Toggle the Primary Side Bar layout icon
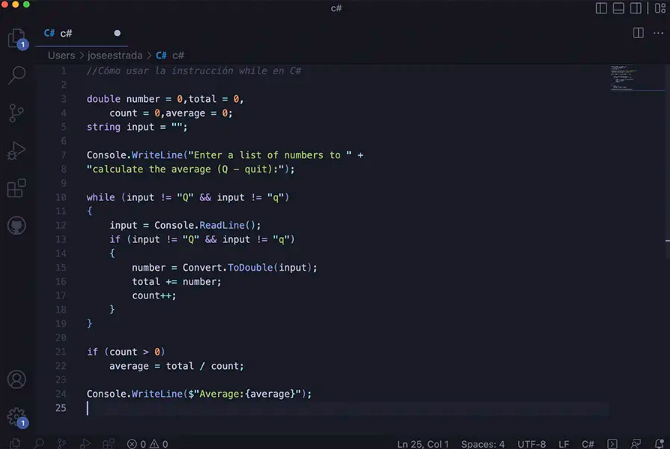Viewport: 670px width, 449px height. click(601, 8)
